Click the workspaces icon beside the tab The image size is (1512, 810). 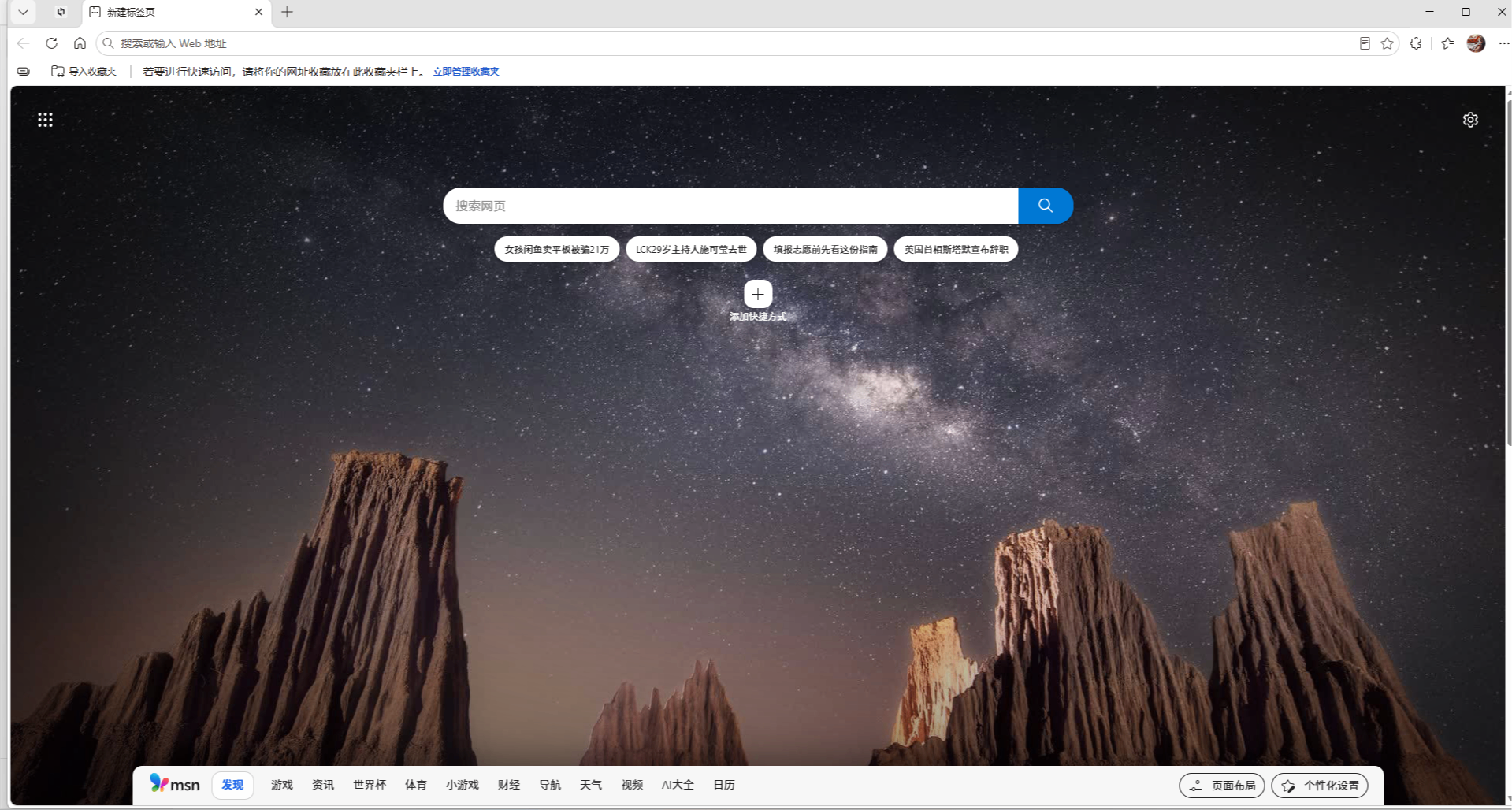[61, 12]
